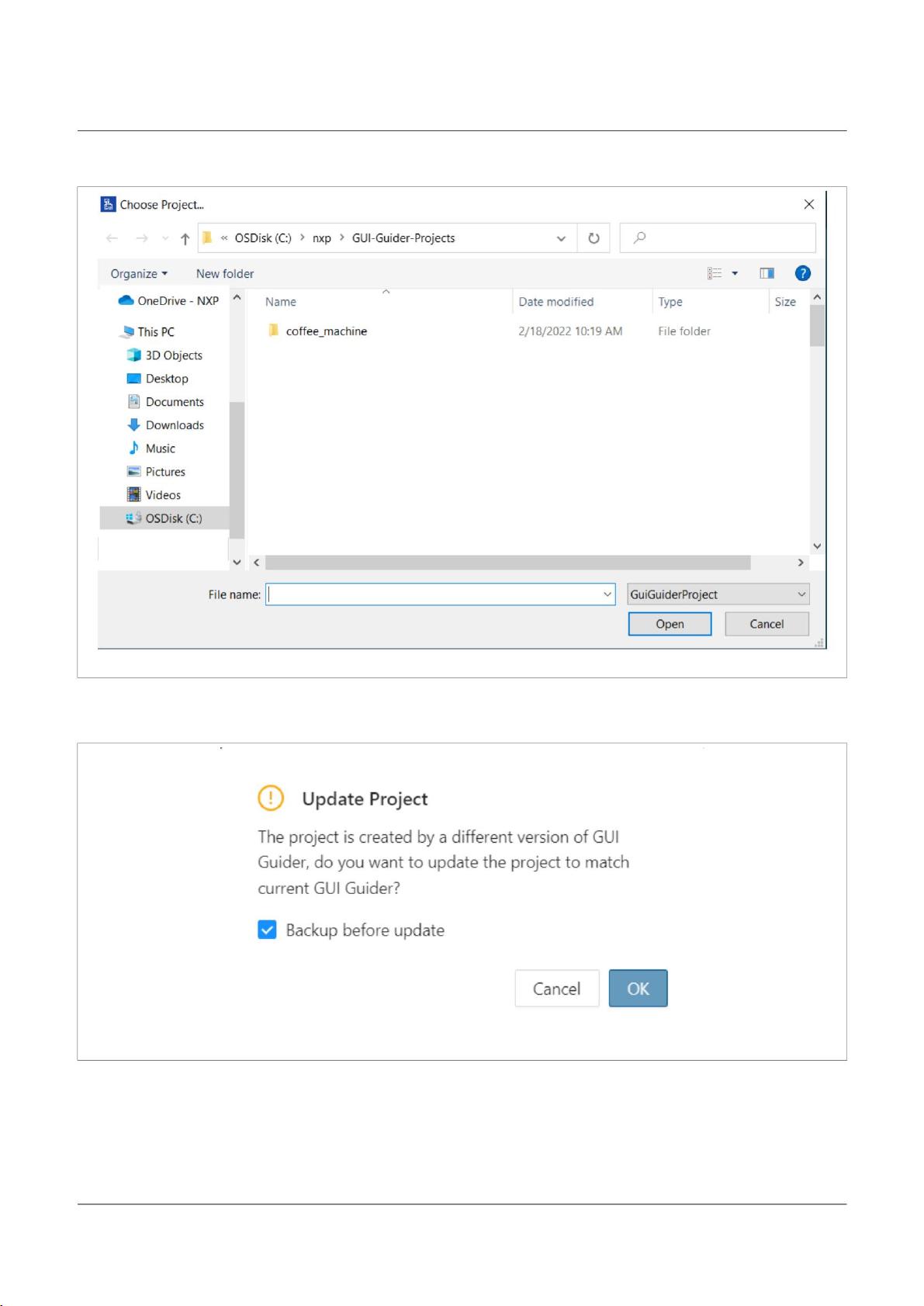This screenshot has height=1306, width=924.
Task: Open the Organize menu
Action: 139,273
